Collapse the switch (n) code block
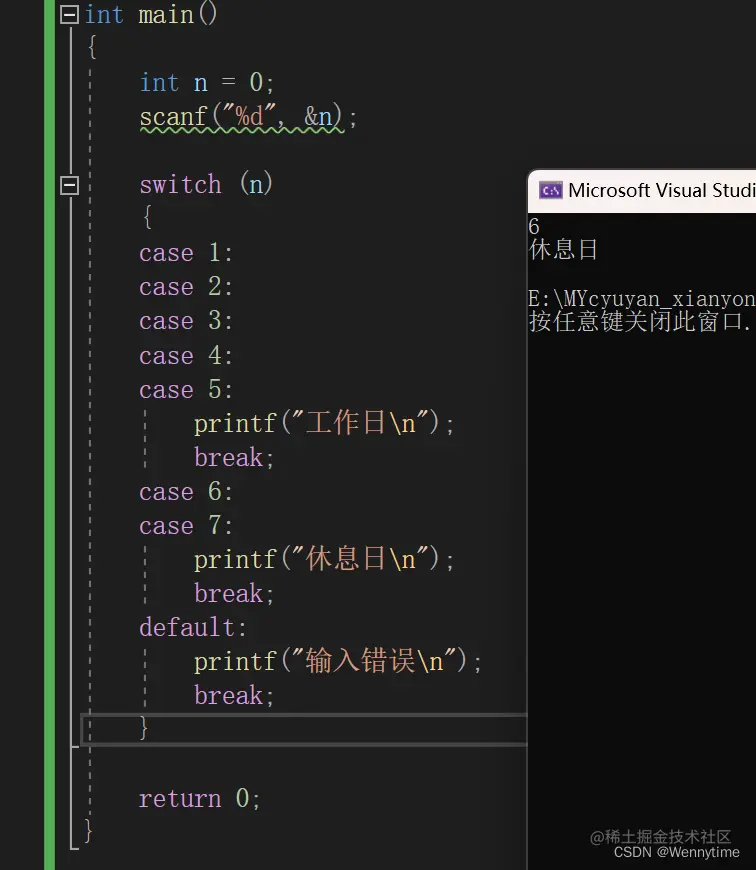The width and height of the screenshot is (756, 870). tap(69, 185)
